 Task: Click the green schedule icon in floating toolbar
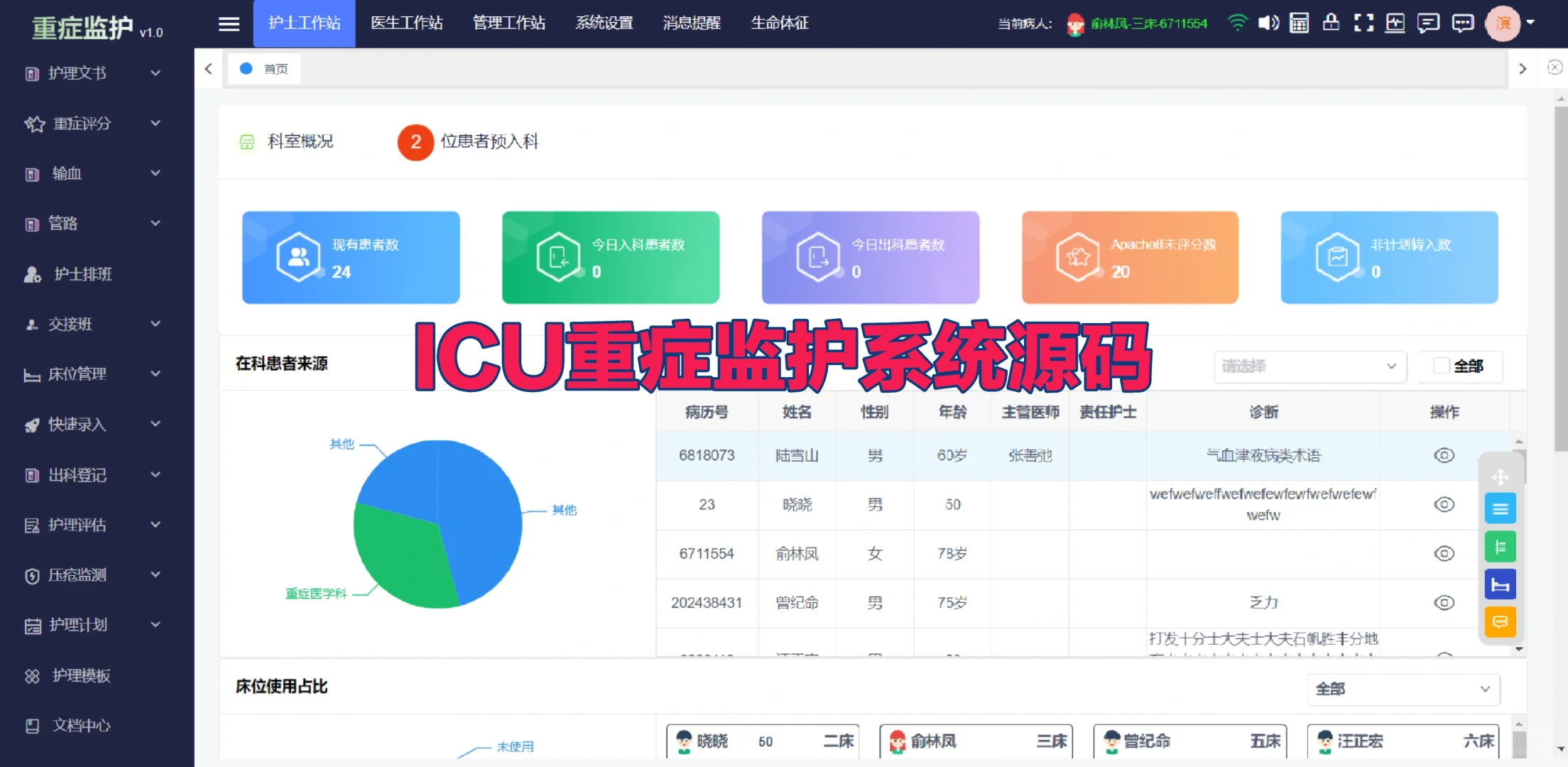[1501, 546]
